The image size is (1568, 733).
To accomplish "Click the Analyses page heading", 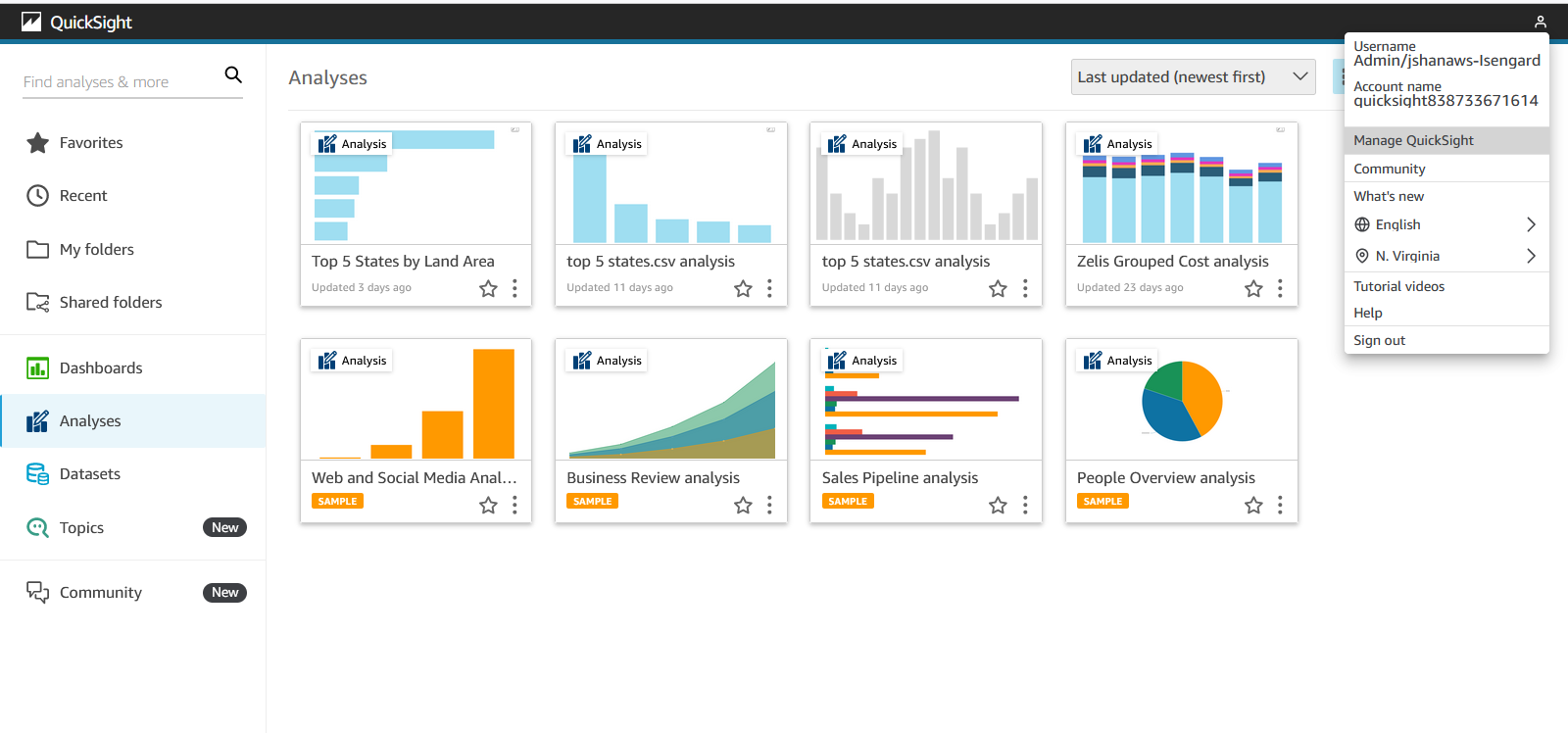I will 327,78.
